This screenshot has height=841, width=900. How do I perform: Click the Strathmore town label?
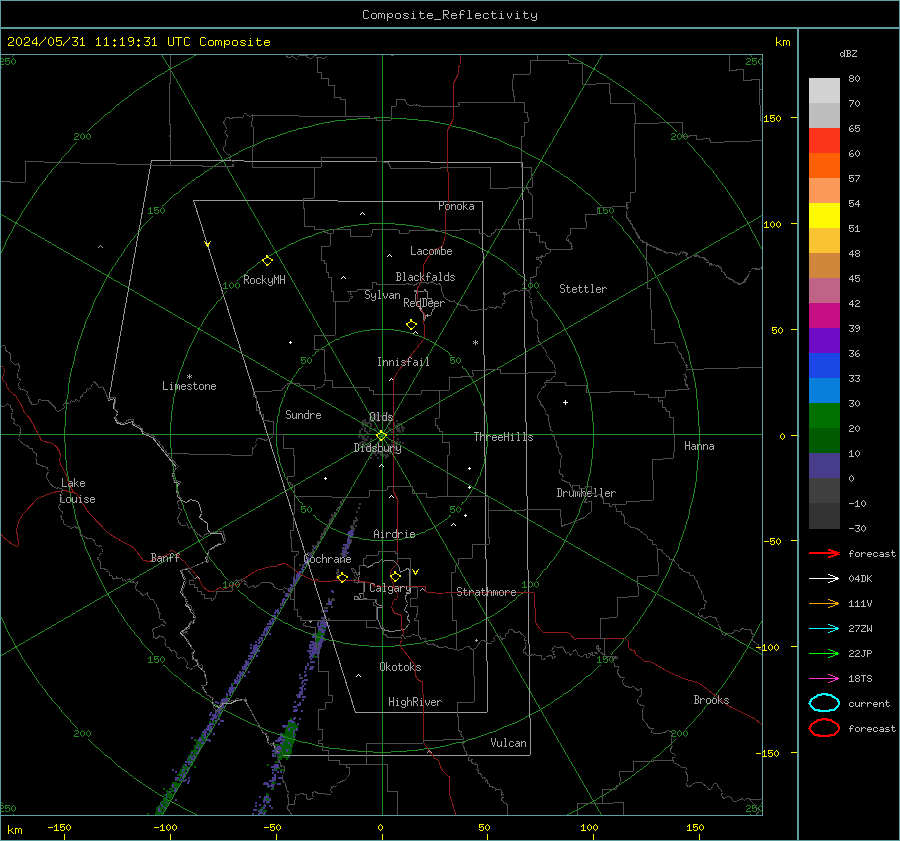point(486,592)
